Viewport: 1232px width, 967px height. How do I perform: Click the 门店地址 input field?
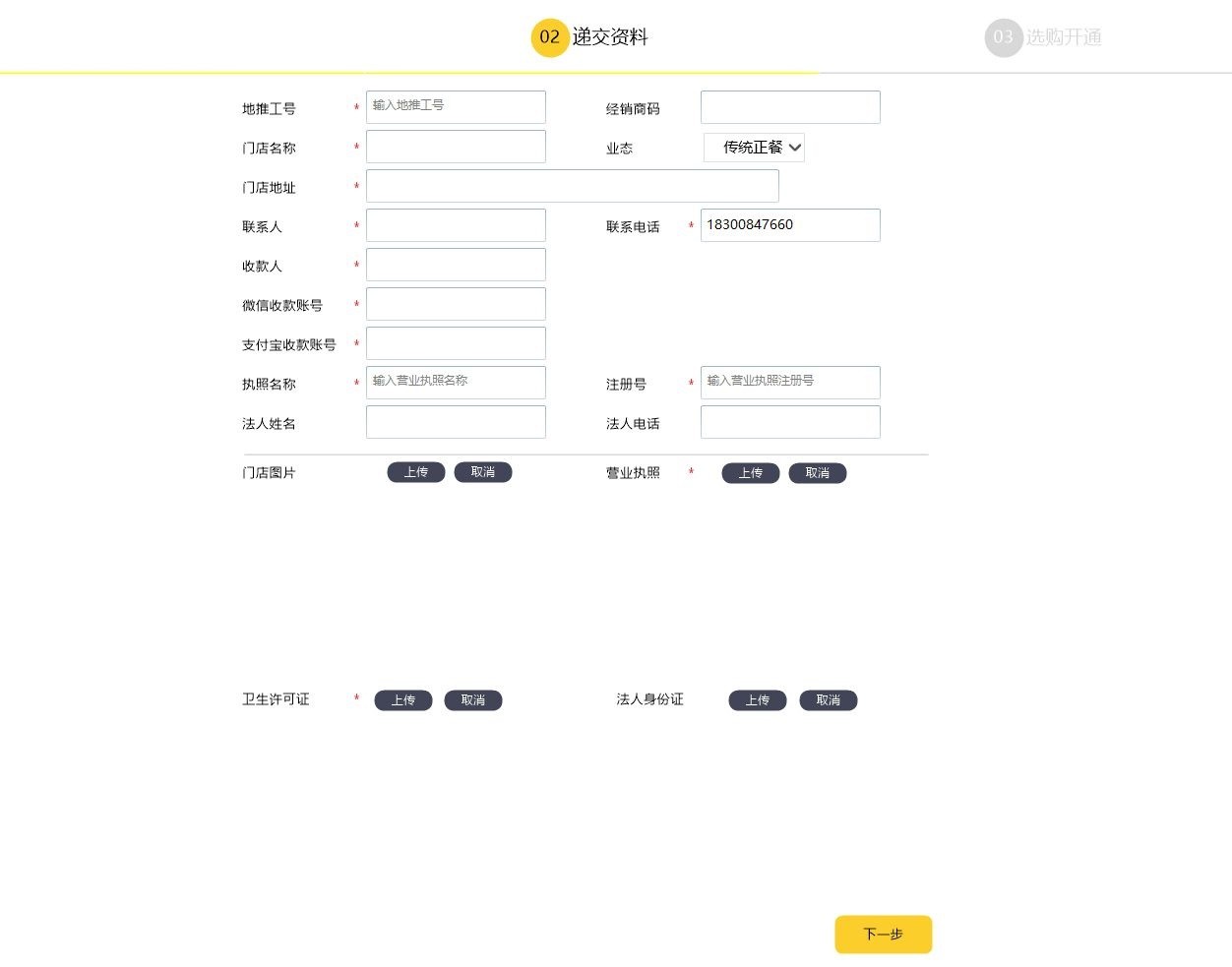tap(573, 186)
